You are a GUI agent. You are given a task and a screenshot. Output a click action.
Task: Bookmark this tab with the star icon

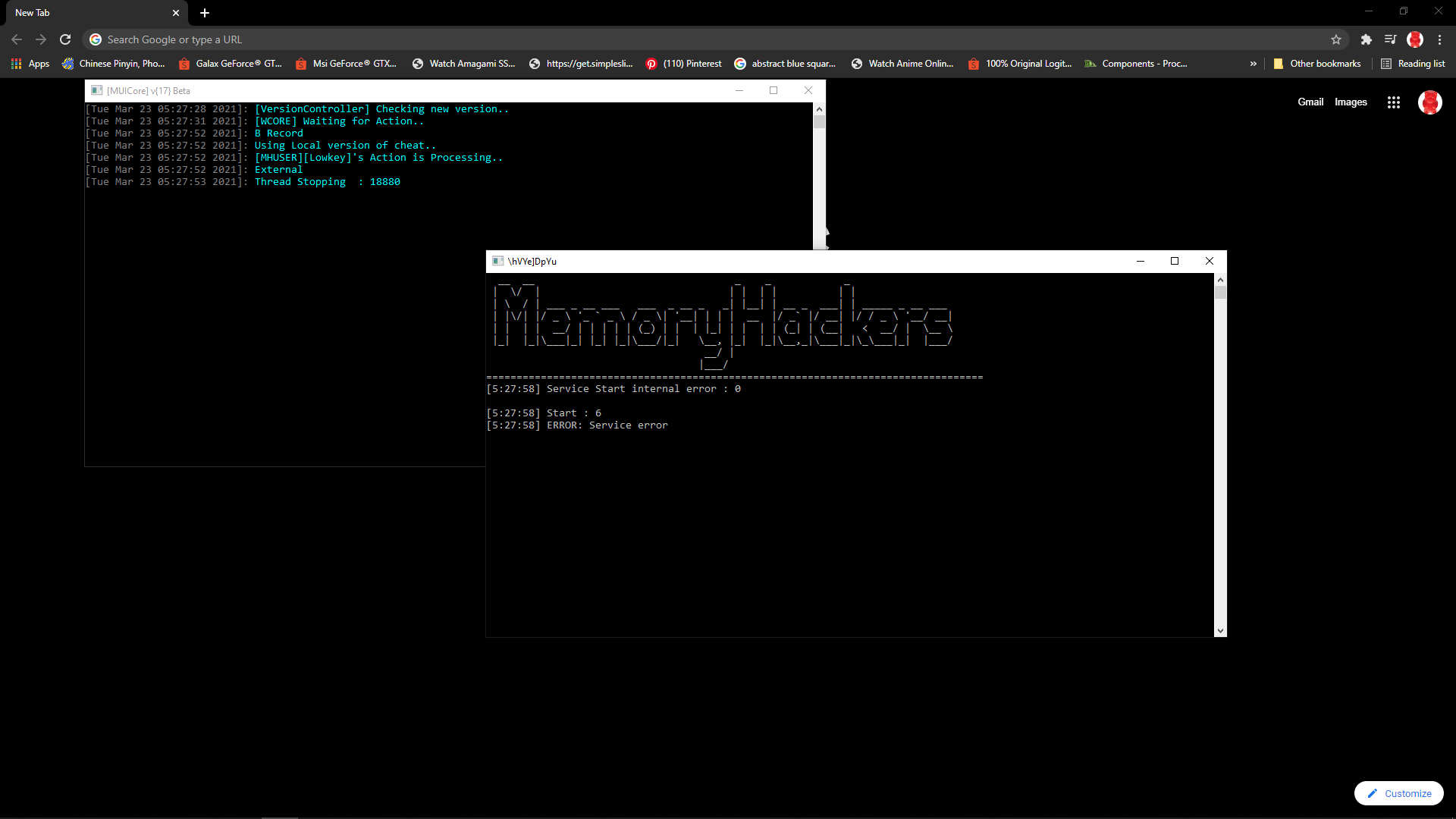1336,39
